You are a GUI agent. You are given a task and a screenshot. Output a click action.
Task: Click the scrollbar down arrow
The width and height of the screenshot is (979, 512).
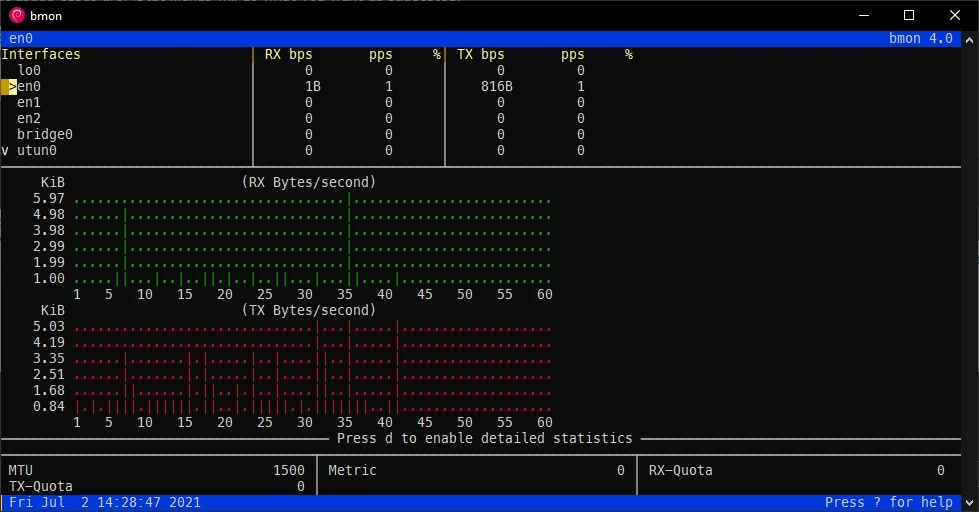click(970, 503)
